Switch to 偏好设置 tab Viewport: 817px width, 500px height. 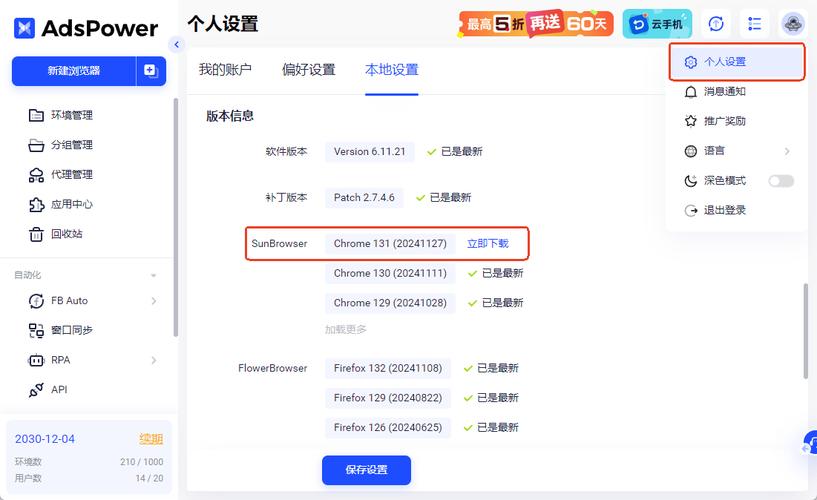(308, 69)
